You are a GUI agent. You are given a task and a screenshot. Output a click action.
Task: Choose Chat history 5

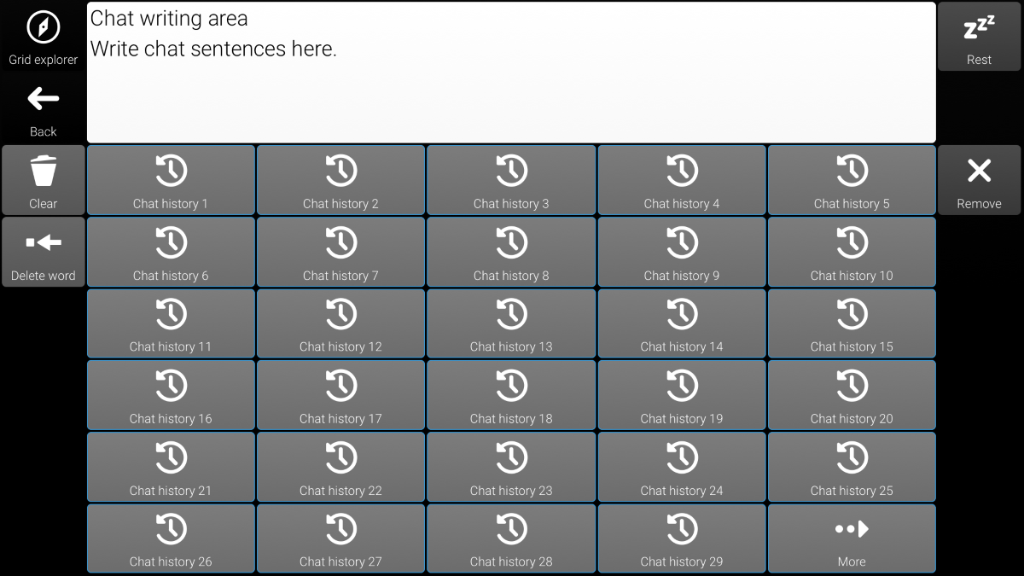tap(851, 180)
